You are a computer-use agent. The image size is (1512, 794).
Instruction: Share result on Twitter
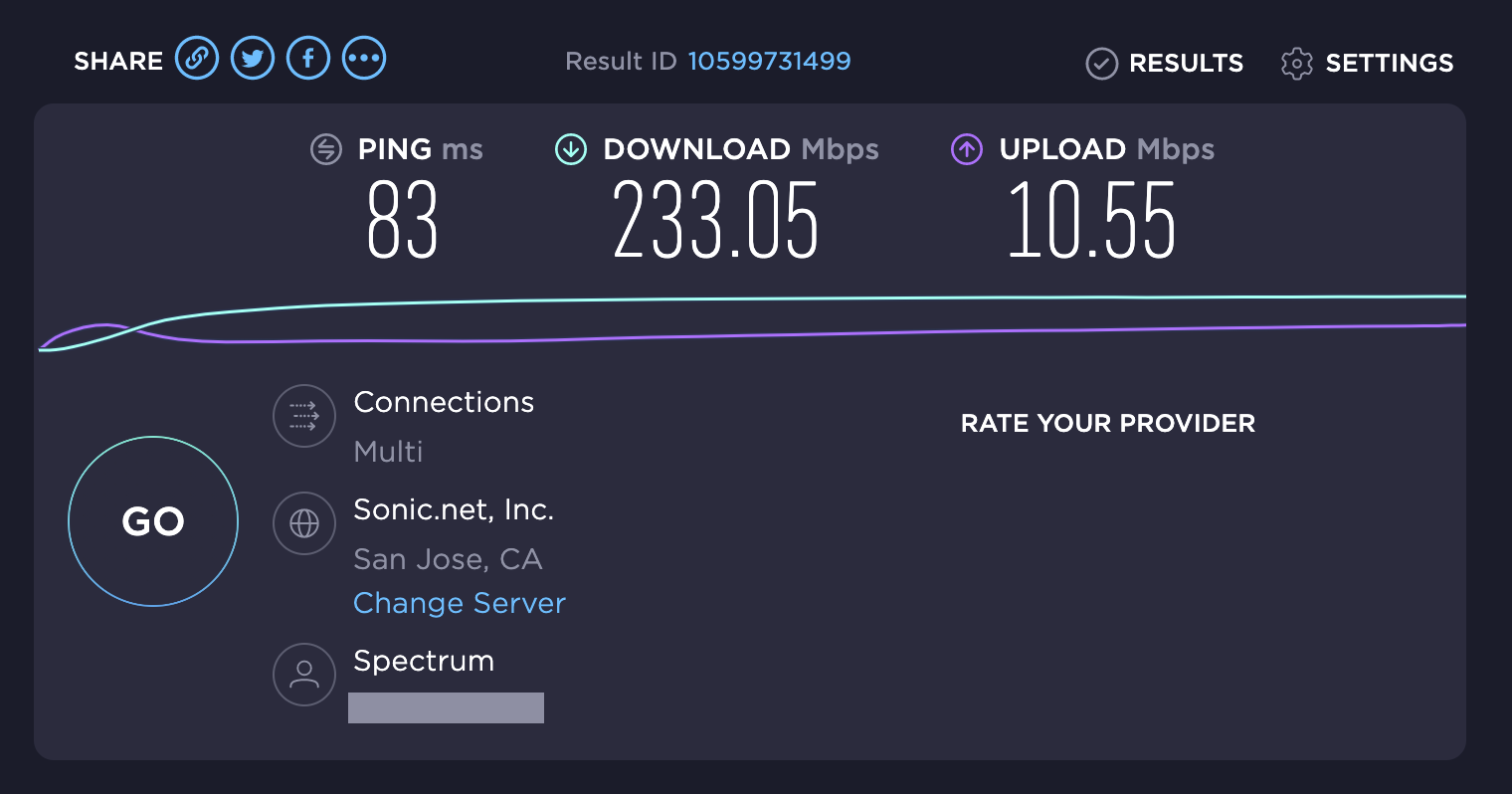click(253, 59)
